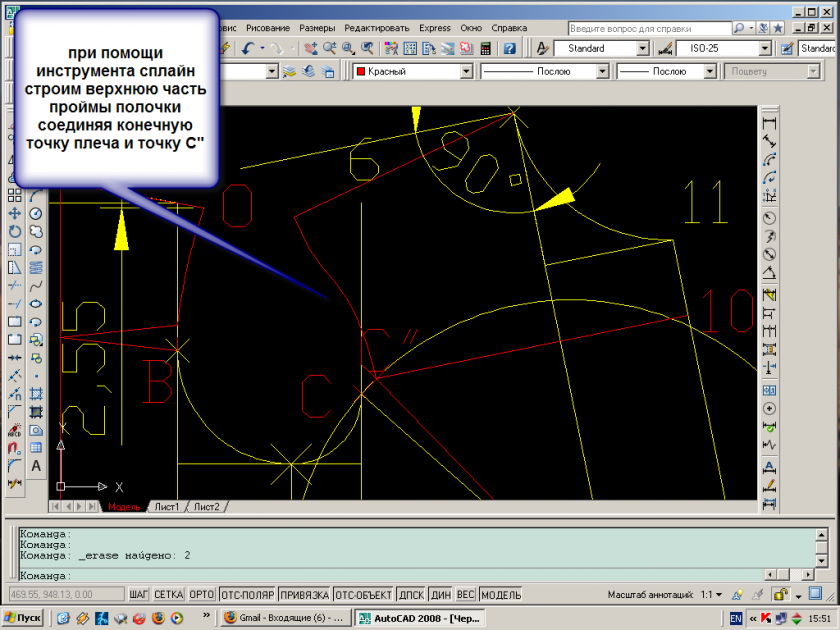Expand the layer list dropdown arrow
This screenshot has width=840, height=630.
pyautogui.click(x=272, y=71)
